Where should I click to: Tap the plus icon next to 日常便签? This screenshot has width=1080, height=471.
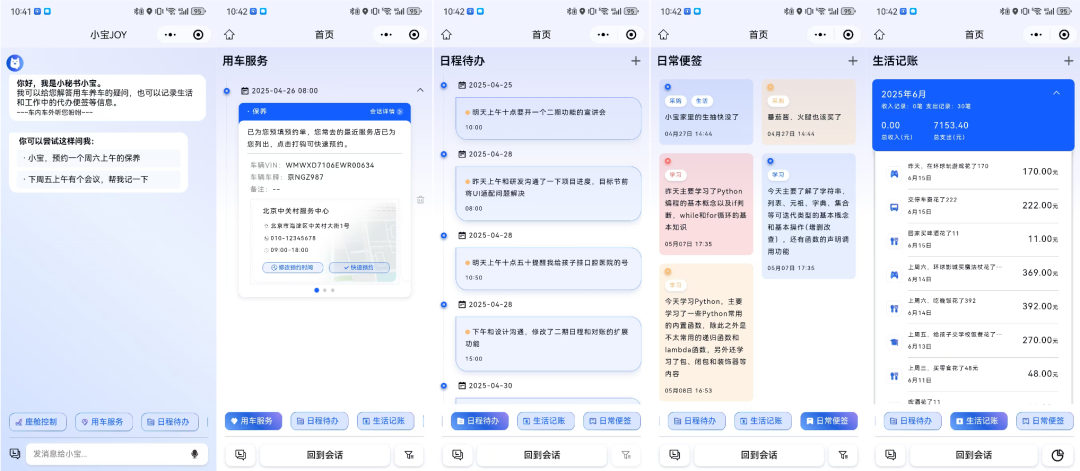(852, 61)
